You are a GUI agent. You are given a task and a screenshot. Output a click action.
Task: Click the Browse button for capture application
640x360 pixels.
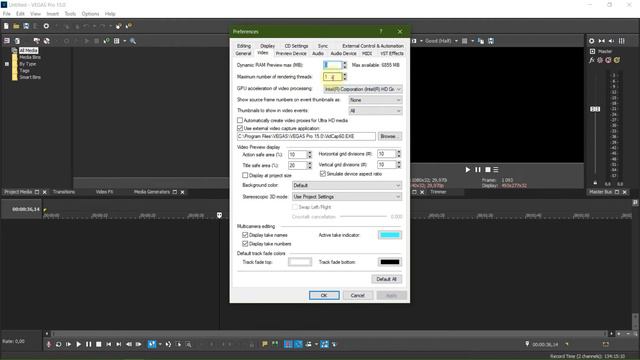pos(390,136)
